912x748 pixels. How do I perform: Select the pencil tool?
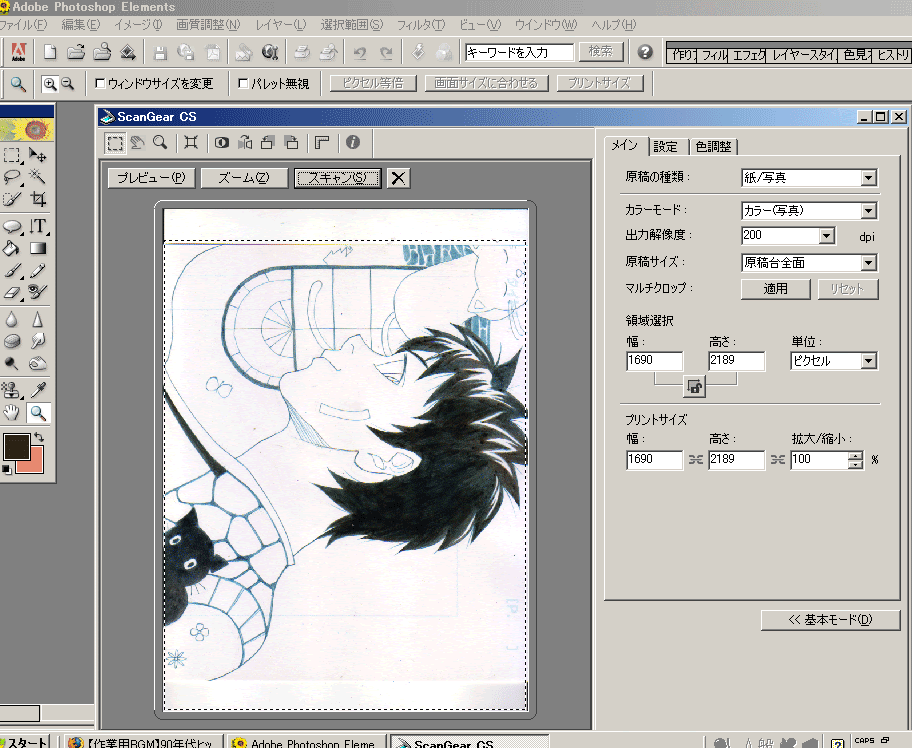38,270
